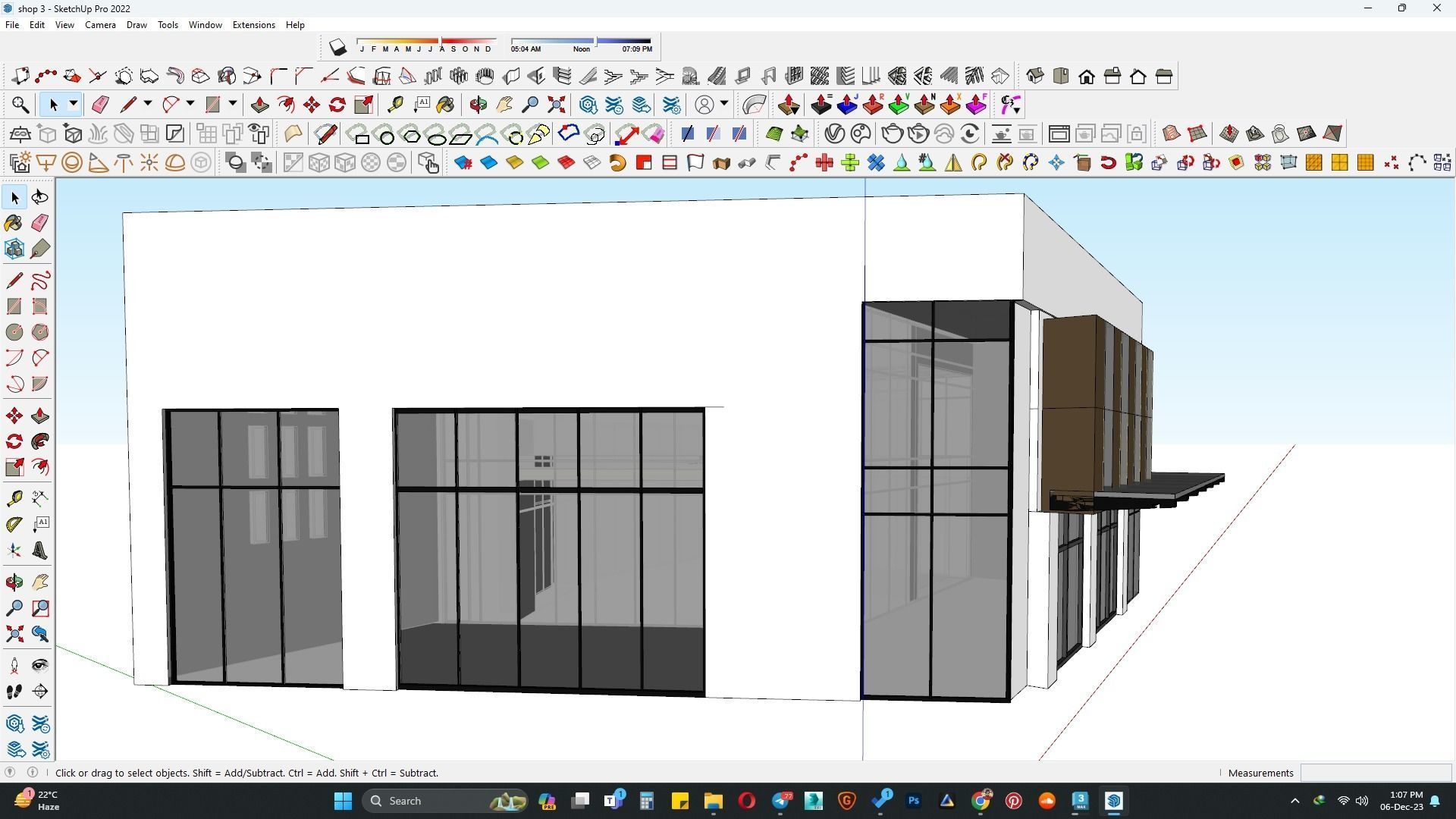Image resolution: width=1456 pixels, height=819 pixels.
Task: Expand the Arc tool dropdown arrow
Action: tap(190, 104)
